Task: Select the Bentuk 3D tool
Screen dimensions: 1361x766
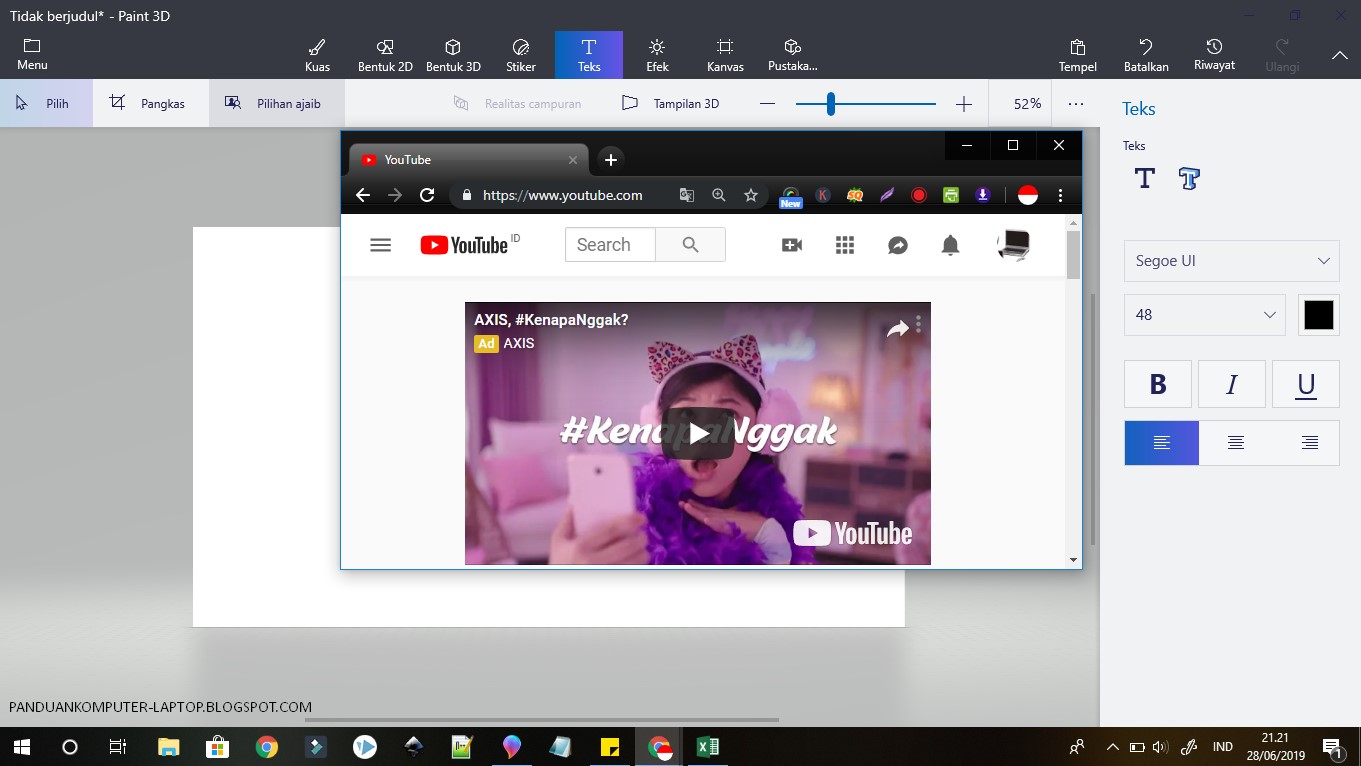Action: coord(452,54)
